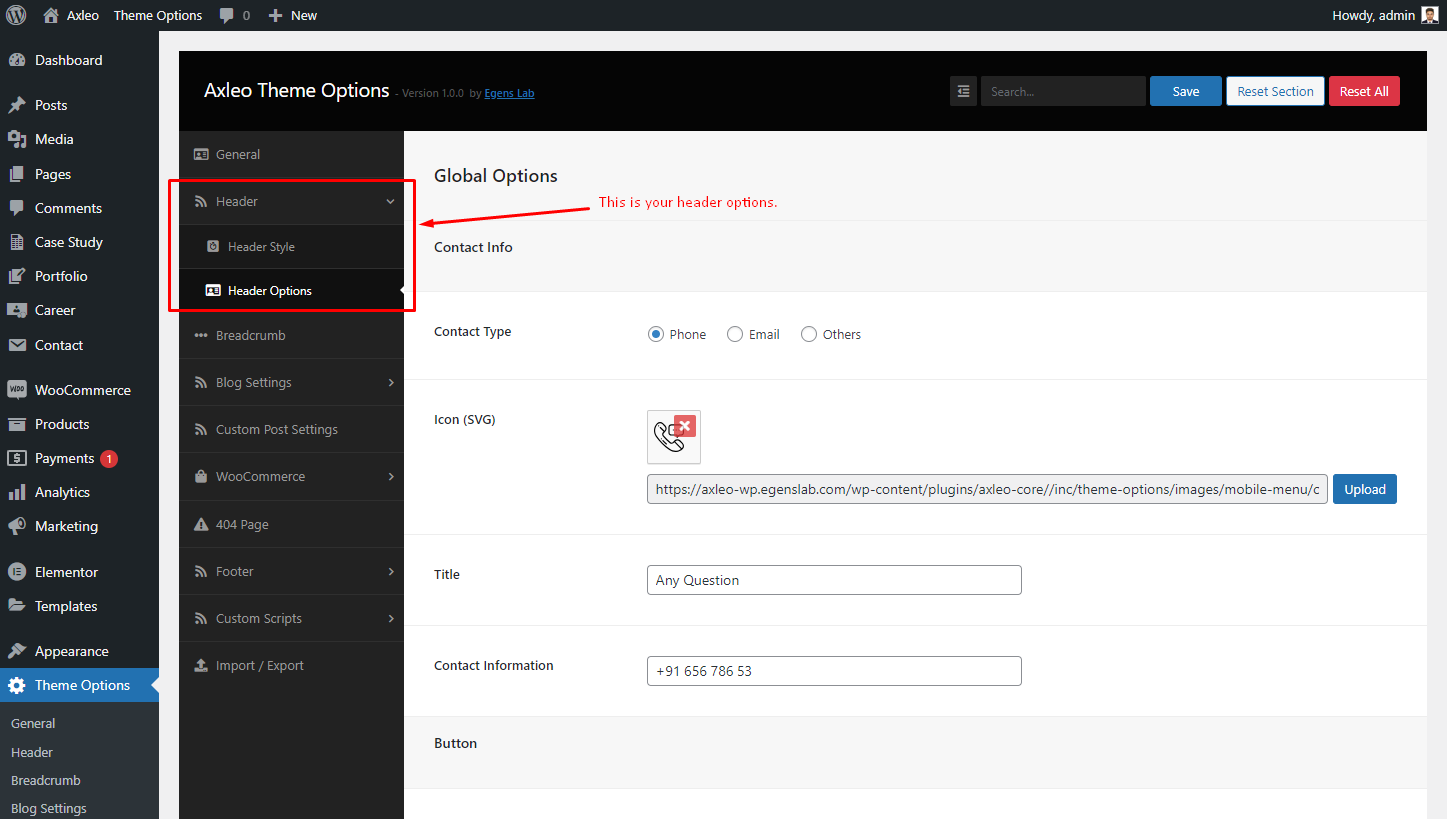The image size is (1447, 819).
Task: Select the Email contact type
Action: [735, 334]
